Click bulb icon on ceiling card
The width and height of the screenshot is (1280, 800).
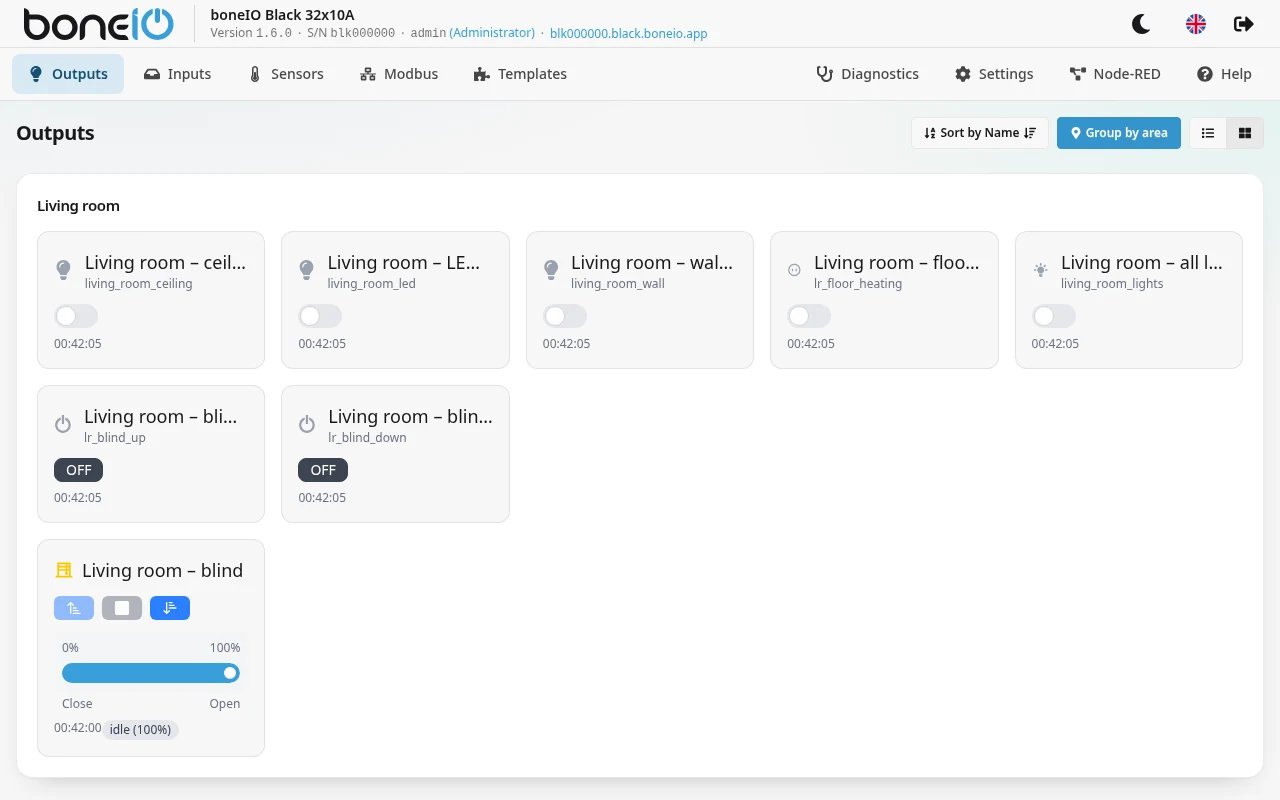[63, 269]
